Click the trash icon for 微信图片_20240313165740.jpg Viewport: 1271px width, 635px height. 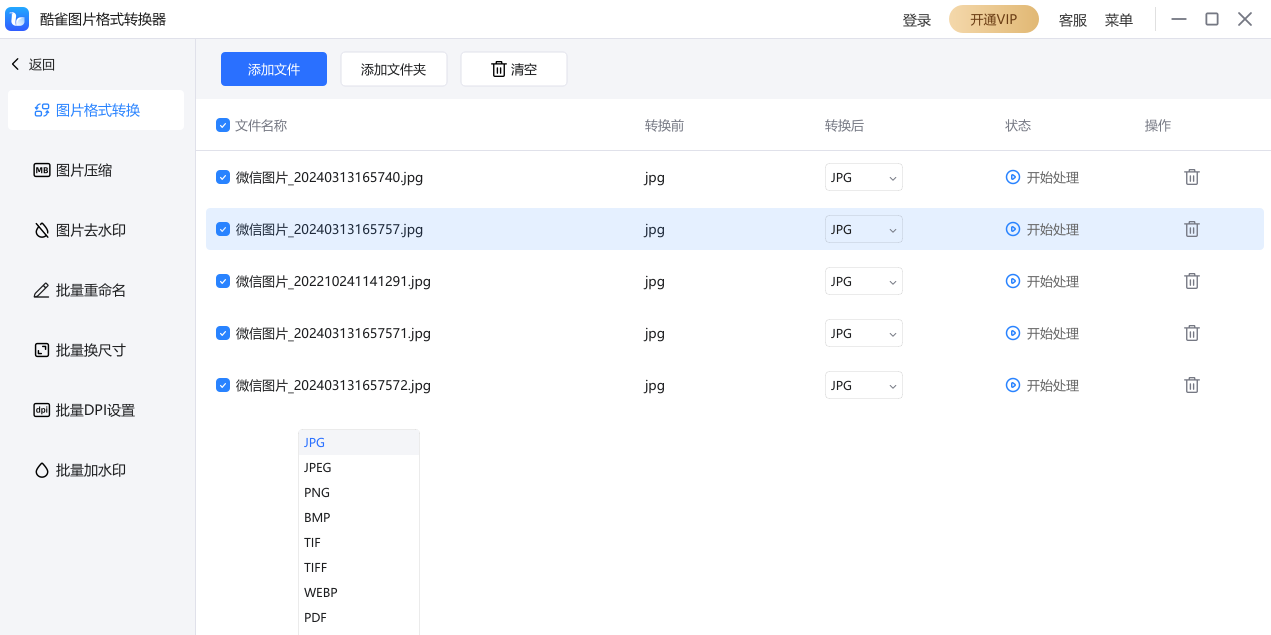[x=1192, y=177]
